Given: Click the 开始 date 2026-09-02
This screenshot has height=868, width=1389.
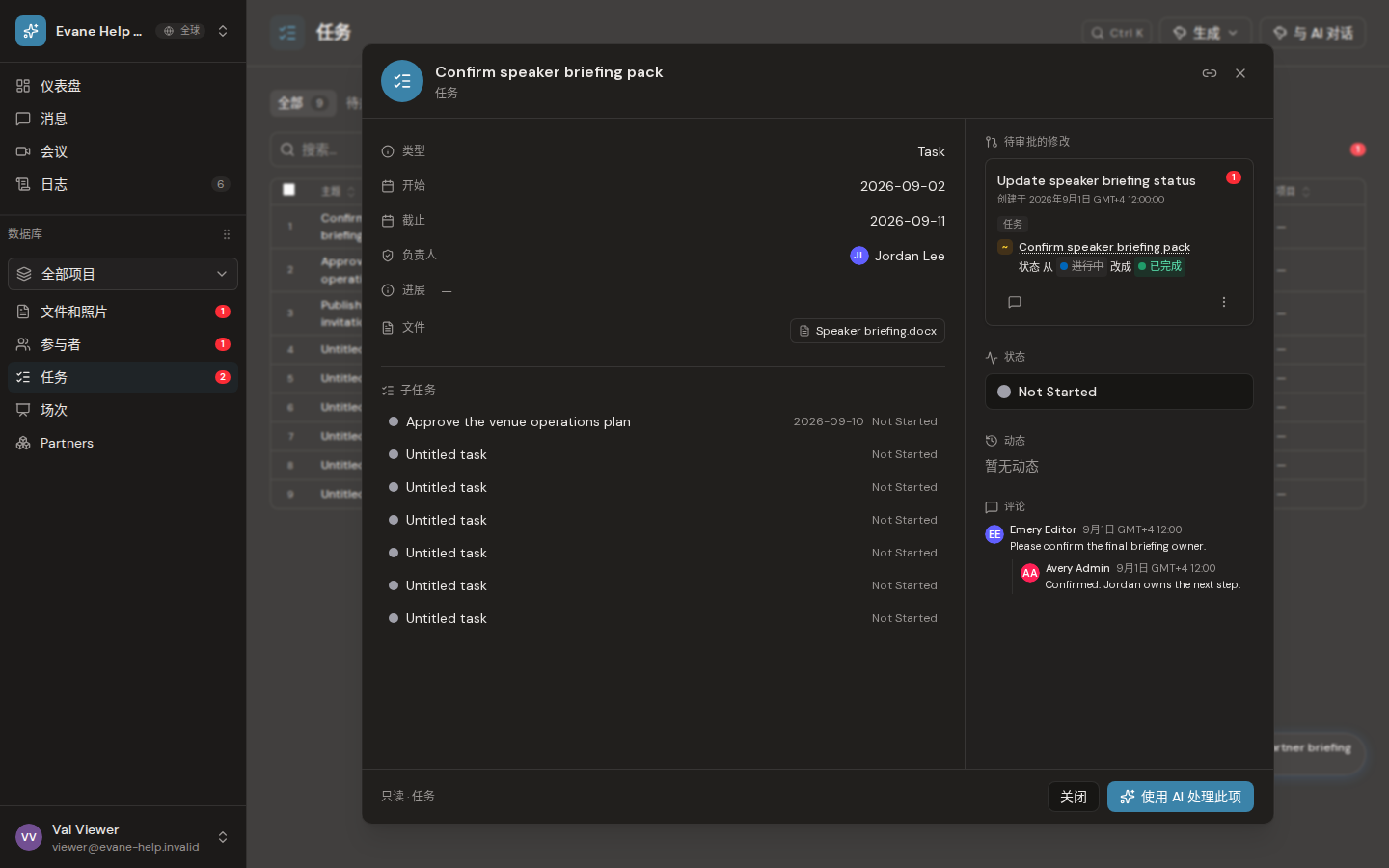Looking at the screenshot, I should pos(903,186).
